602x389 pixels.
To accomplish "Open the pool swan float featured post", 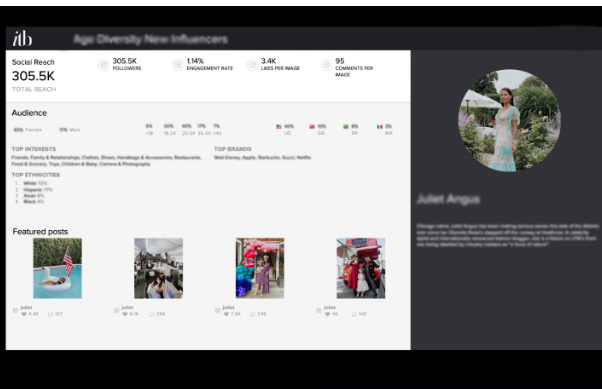I will (58, 268).
